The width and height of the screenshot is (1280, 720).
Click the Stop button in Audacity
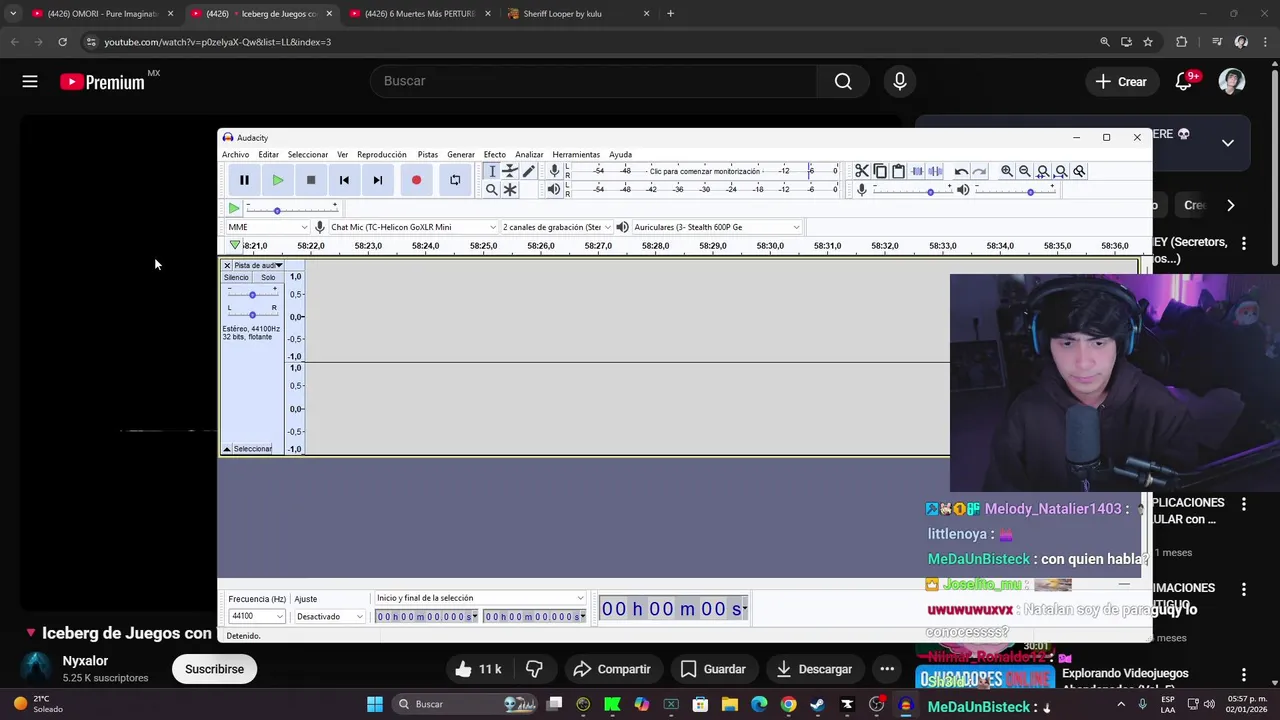point(311,180)
